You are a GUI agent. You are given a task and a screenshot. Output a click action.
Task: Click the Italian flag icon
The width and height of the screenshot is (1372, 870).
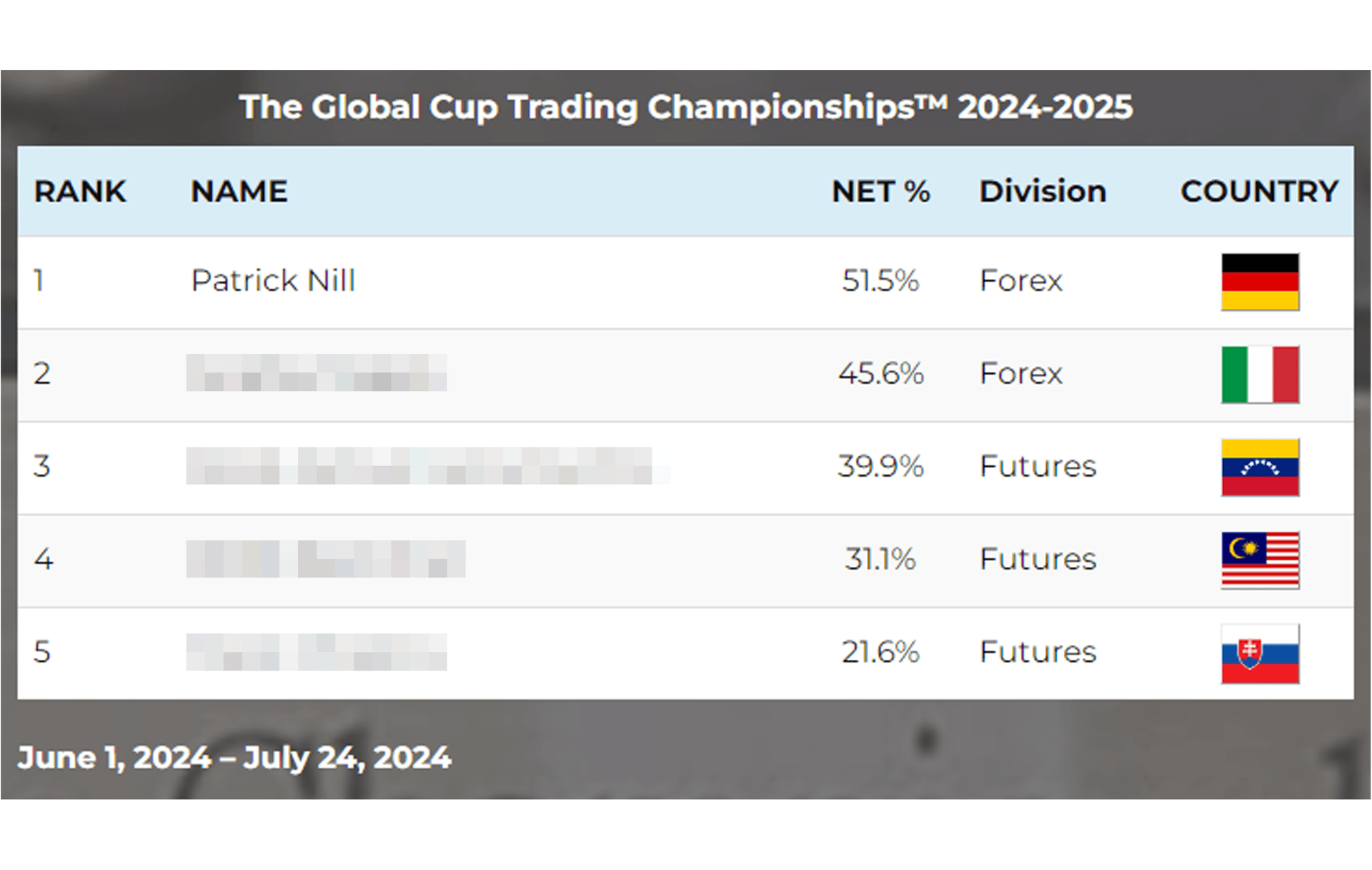tap(1260, 375)
